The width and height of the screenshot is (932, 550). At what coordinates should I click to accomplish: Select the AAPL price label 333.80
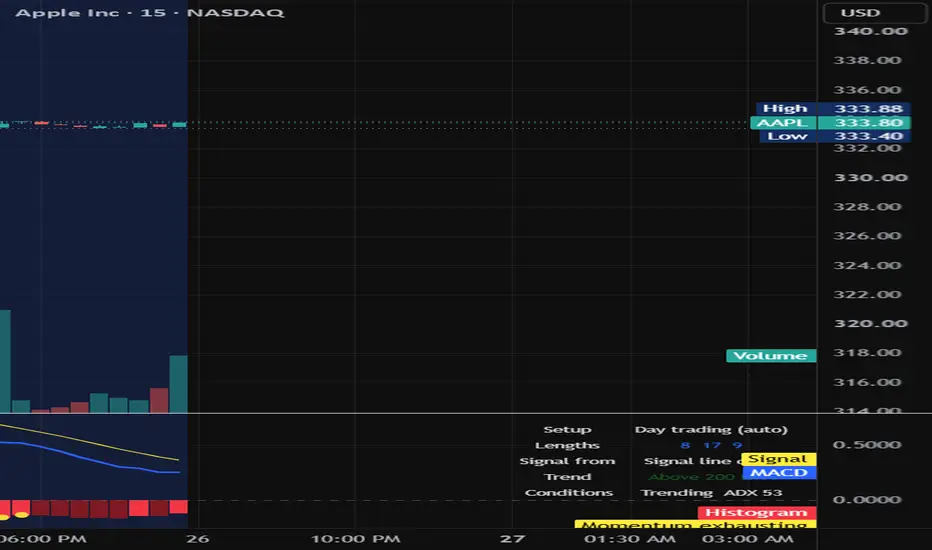[x=830, y=122]
